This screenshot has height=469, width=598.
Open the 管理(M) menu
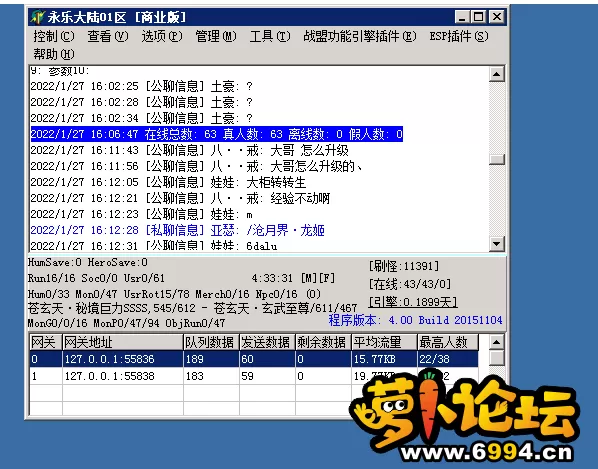coord(216,36)
